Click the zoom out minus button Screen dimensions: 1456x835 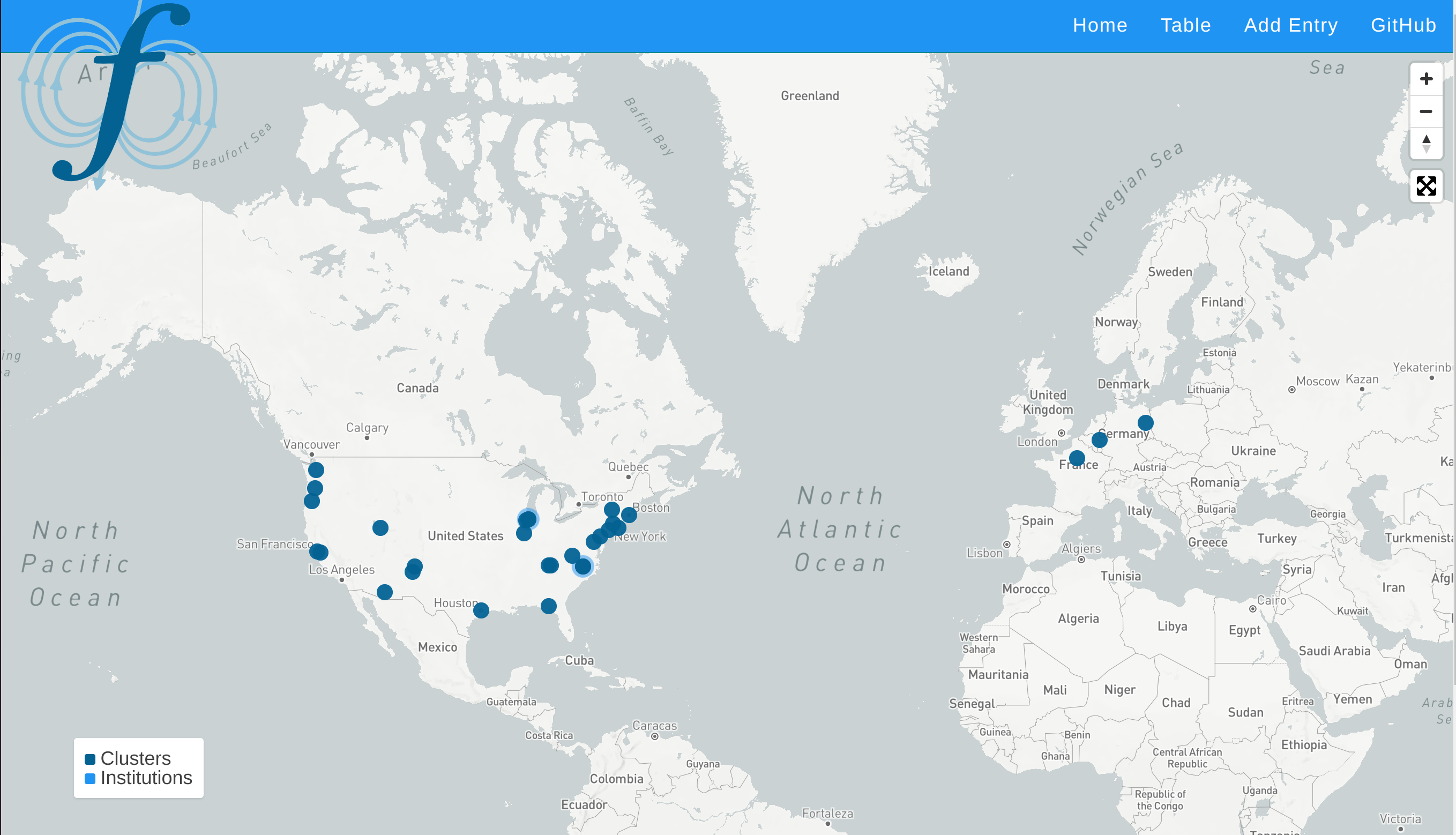(1425, 111)
